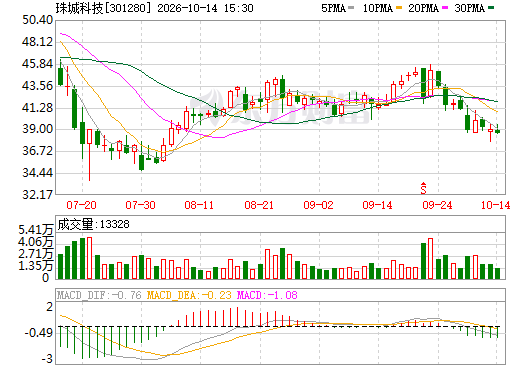Click the tallest red volume bar near 09-24
Viewport: 520px width, 365px height.
(x=430, y=259)
